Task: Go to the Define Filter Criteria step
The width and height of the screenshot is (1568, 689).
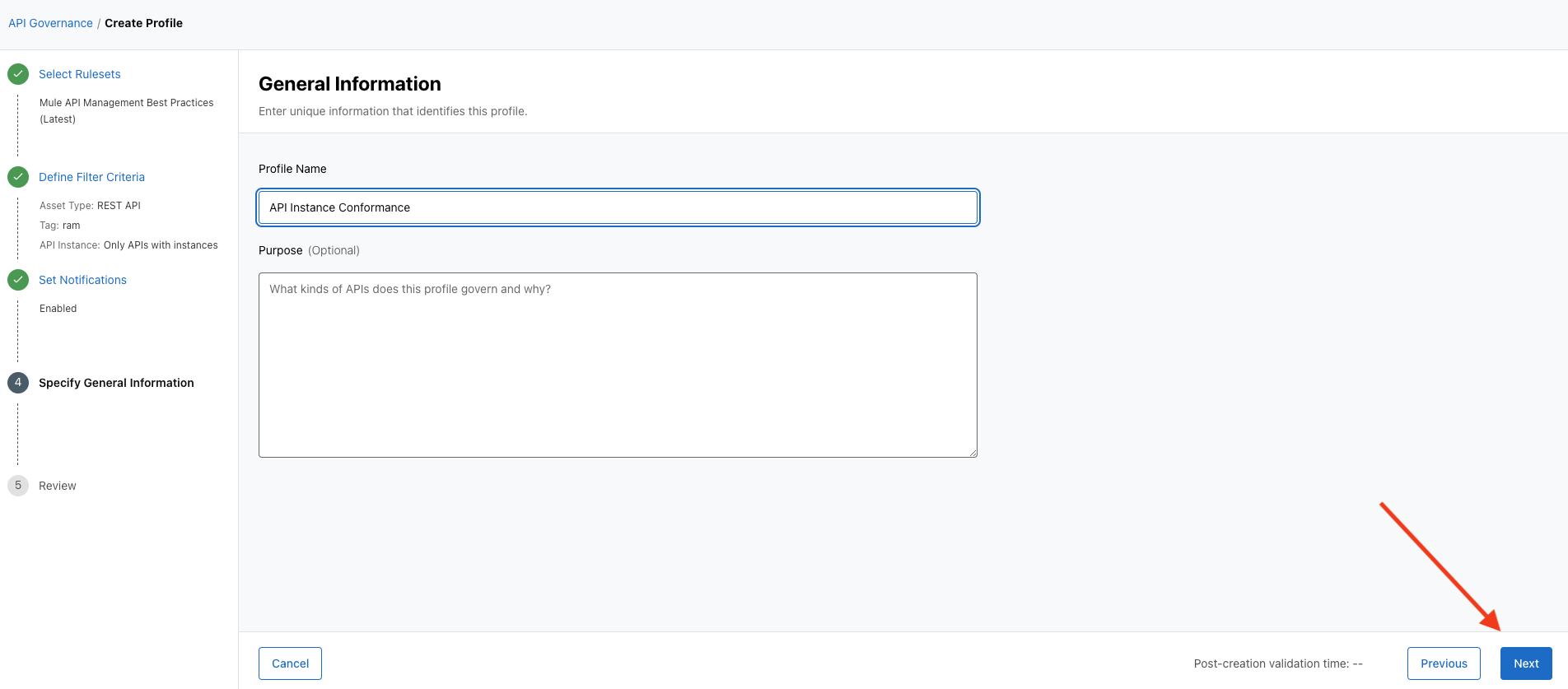Action: coord(91,177)
